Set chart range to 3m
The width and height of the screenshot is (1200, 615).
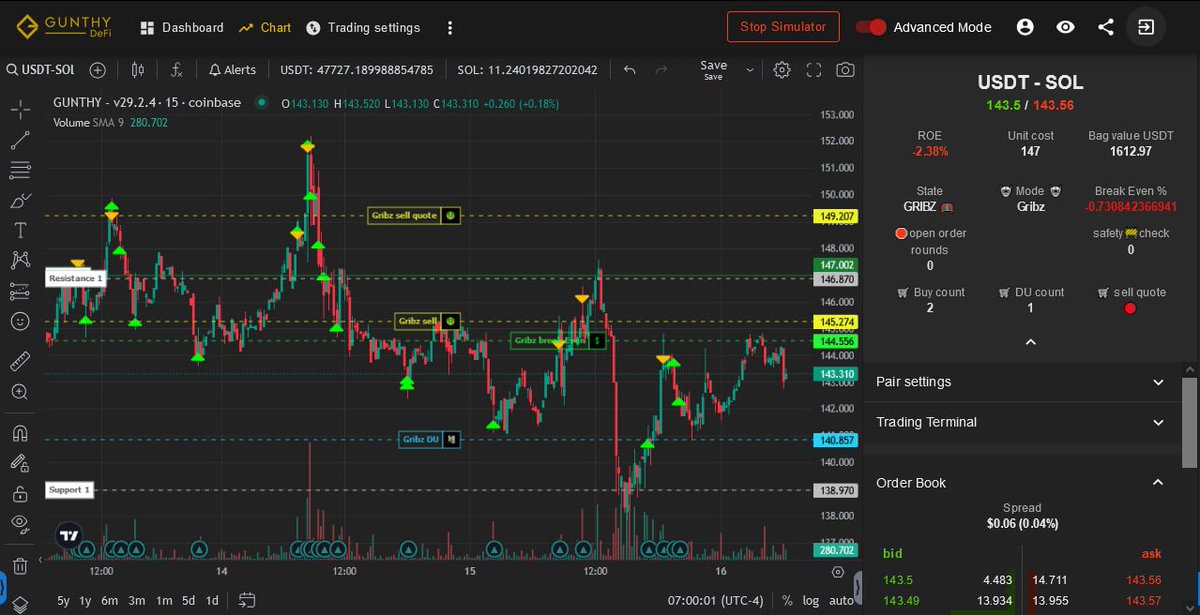(137, 601)
